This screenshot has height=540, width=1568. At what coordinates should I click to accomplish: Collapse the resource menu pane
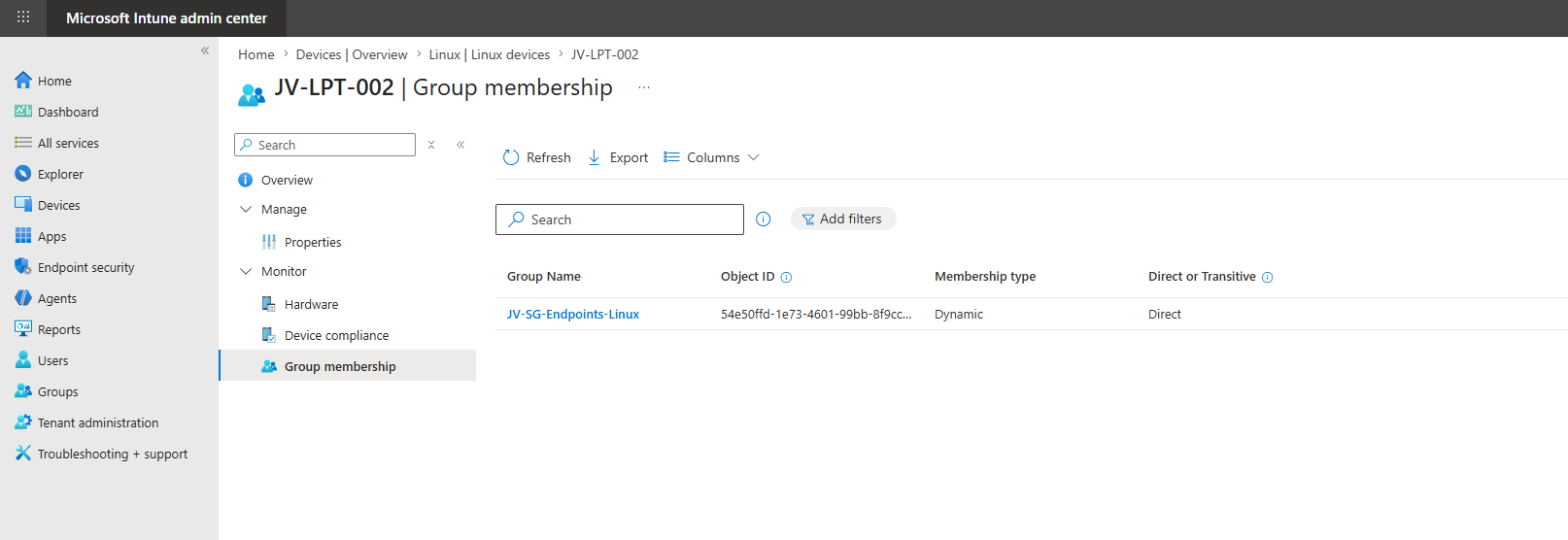460,145
